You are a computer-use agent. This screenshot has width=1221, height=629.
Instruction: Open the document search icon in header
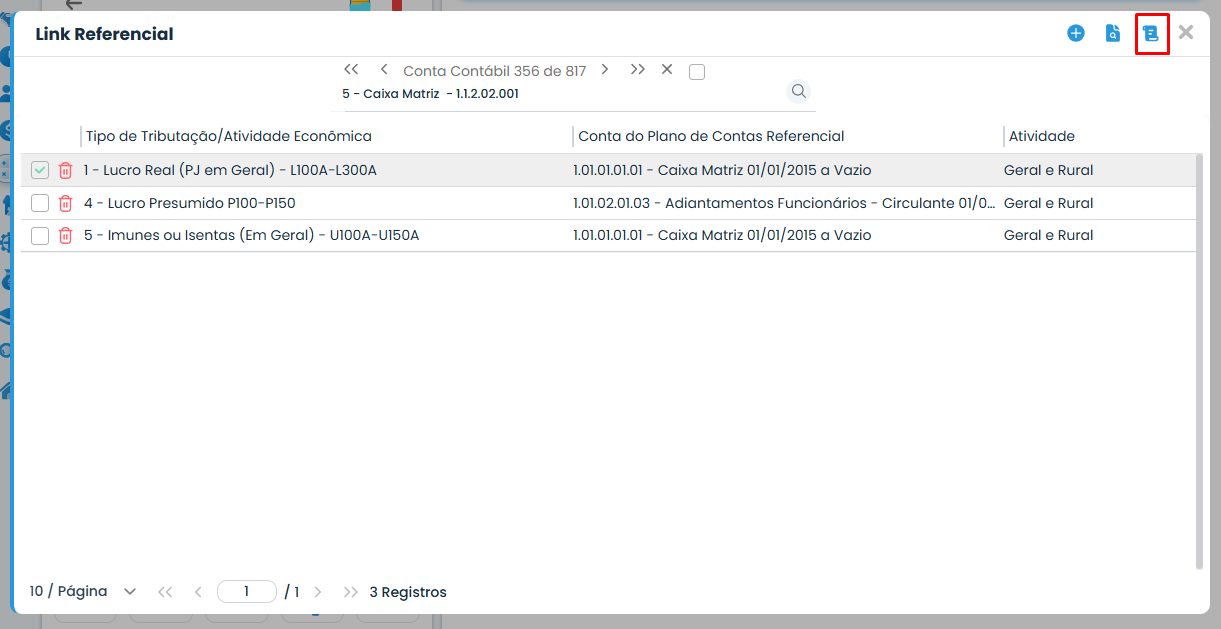(x=1113, y=33)
